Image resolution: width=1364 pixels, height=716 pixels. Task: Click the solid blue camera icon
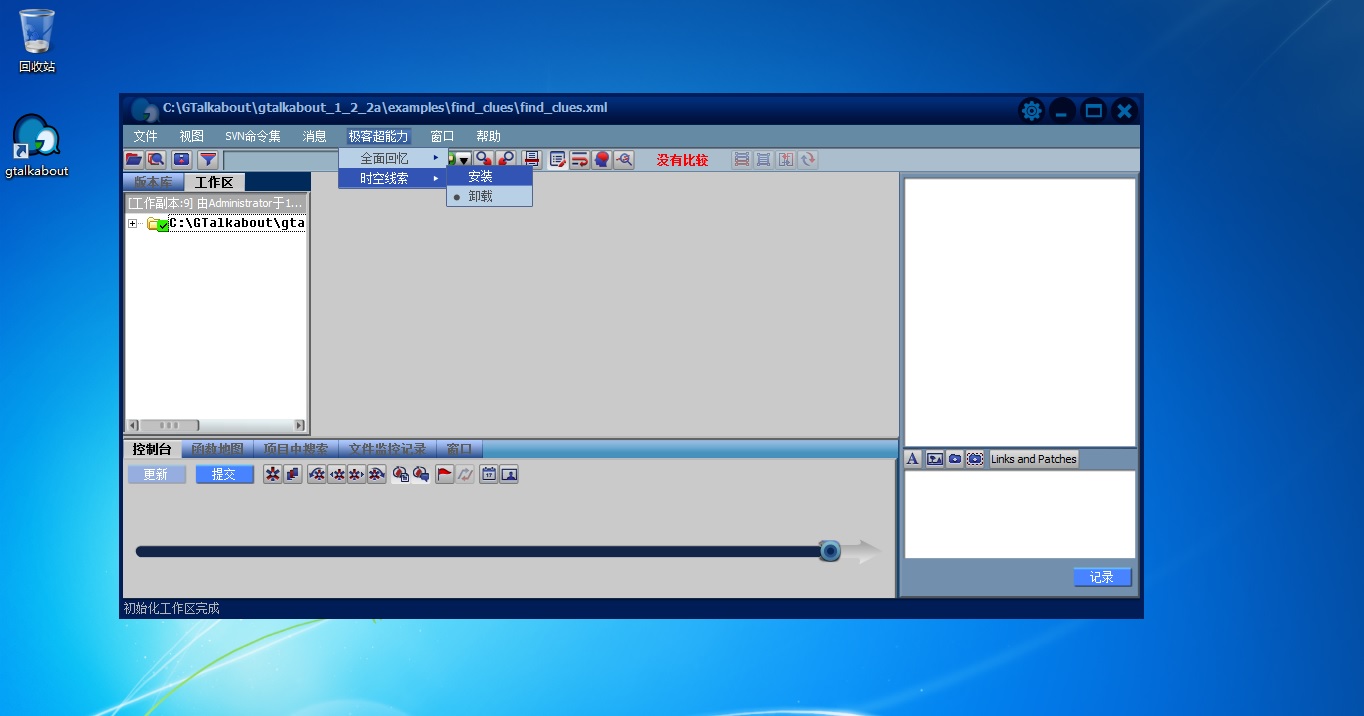click(x=955, y=459)
